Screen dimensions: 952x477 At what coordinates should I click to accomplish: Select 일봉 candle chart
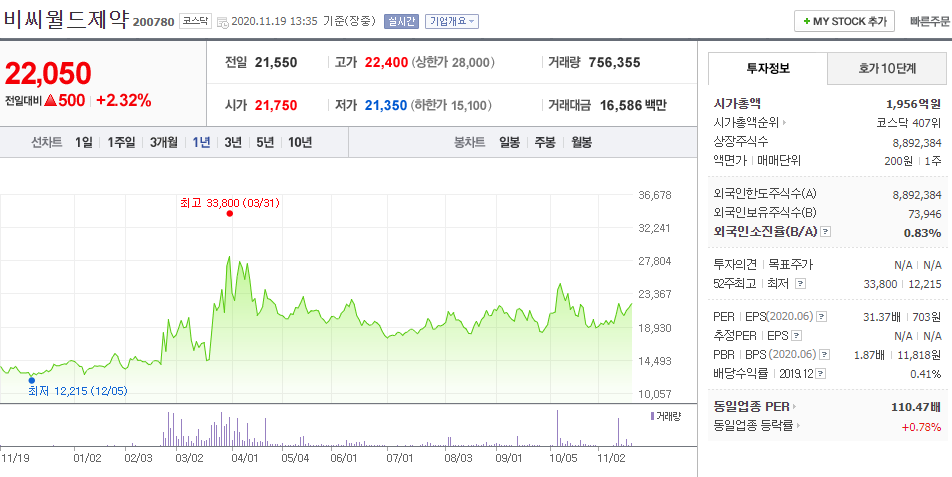click(x=509, y=143)
